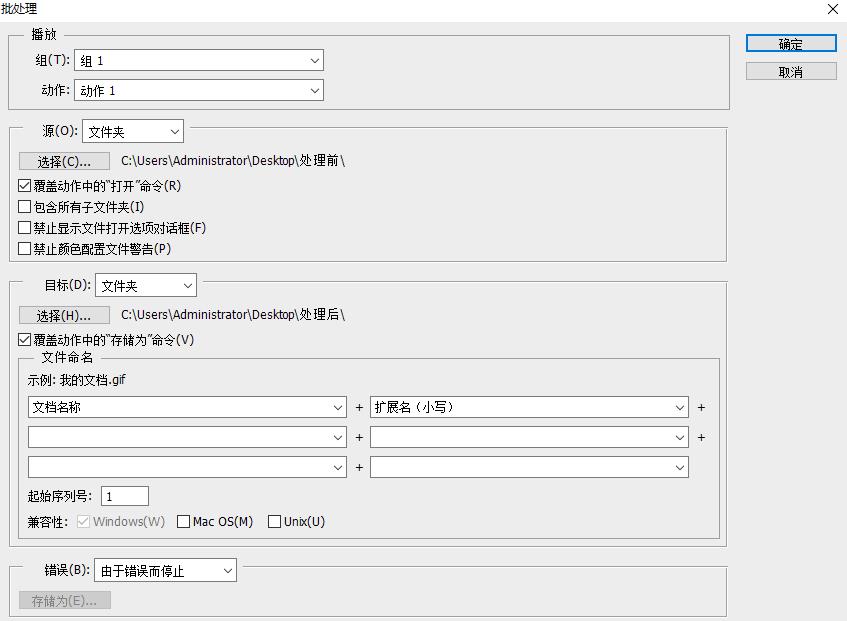Viewport: 847px width, 621px height.
Task: Open the 组(T) dropdown showing 组 1
Action: pyautogui.click(x=199, y=60)
